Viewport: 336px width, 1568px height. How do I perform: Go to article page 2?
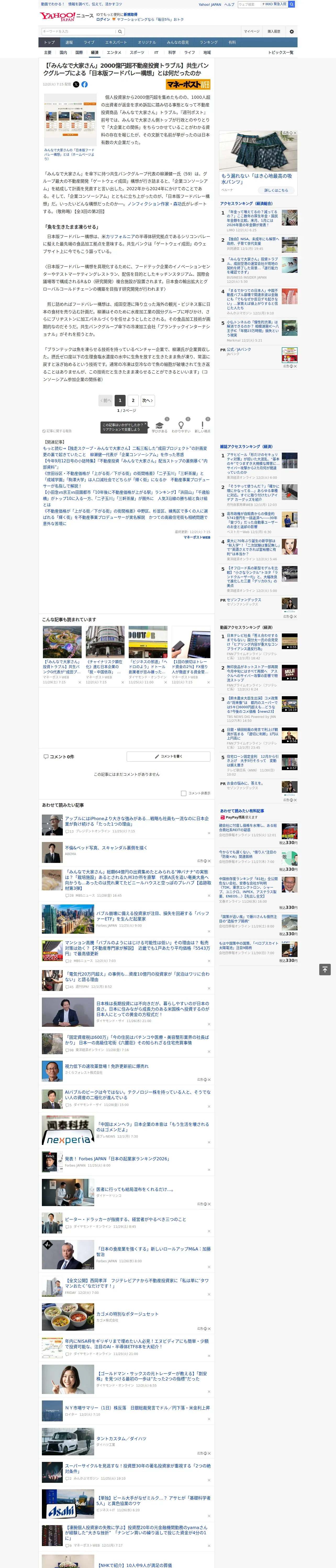pyautogui.click(x=133, y=401)
